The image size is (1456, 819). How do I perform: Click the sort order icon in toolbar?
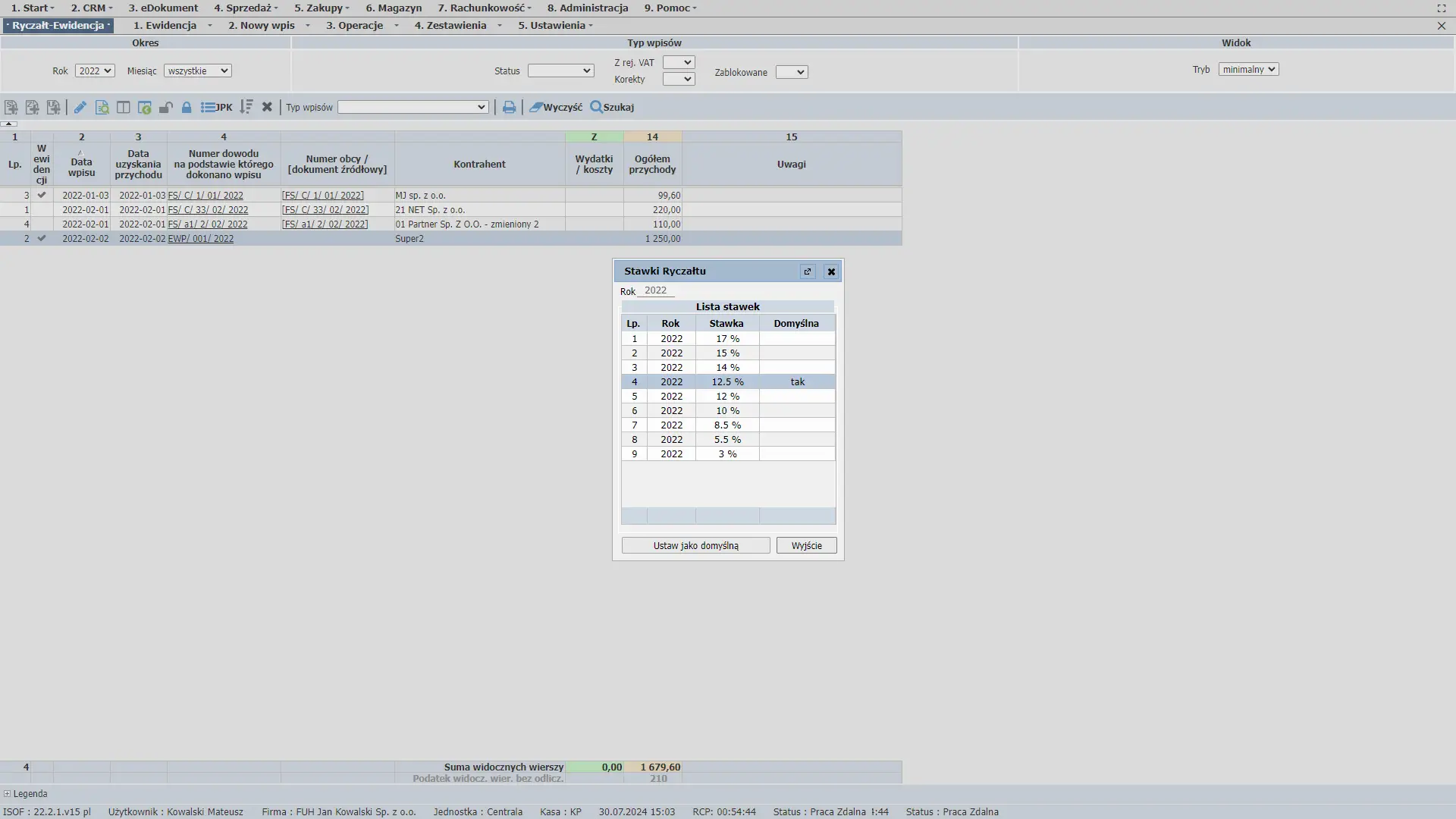pyautogui.click(x=246, y=108)
